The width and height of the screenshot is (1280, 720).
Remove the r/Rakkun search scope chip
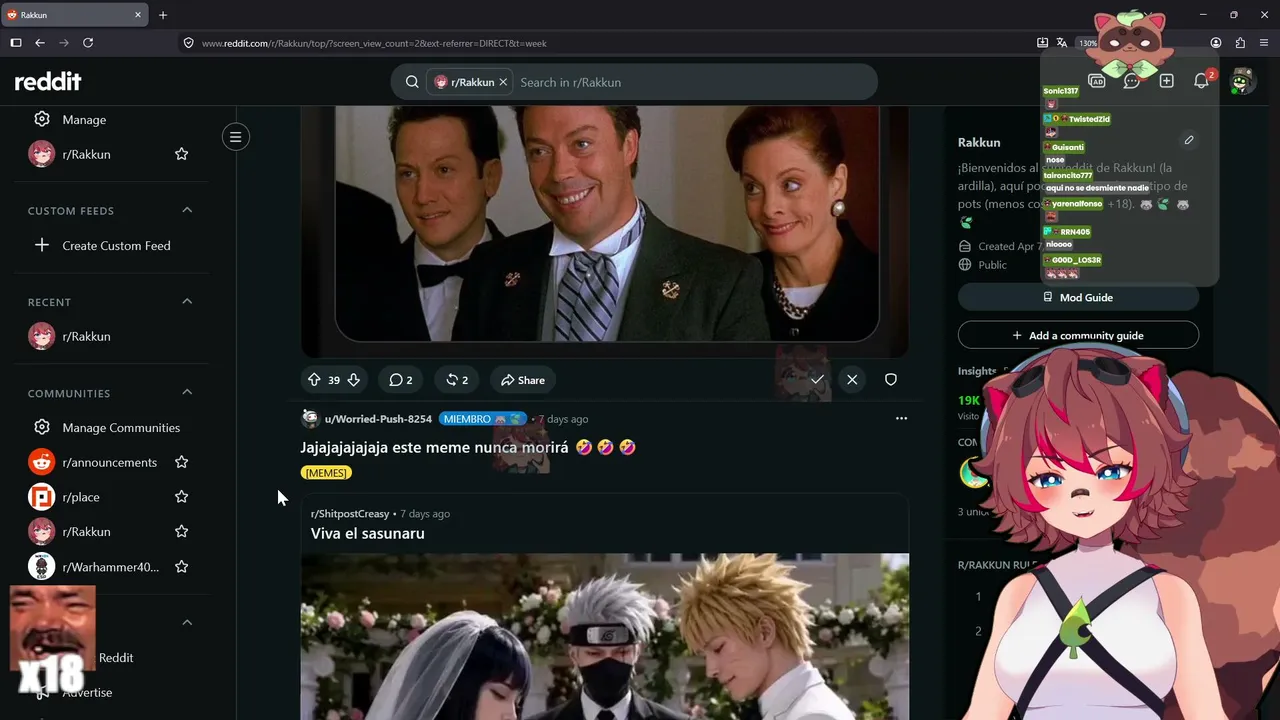pyautogui.click(x=503, y=82)
